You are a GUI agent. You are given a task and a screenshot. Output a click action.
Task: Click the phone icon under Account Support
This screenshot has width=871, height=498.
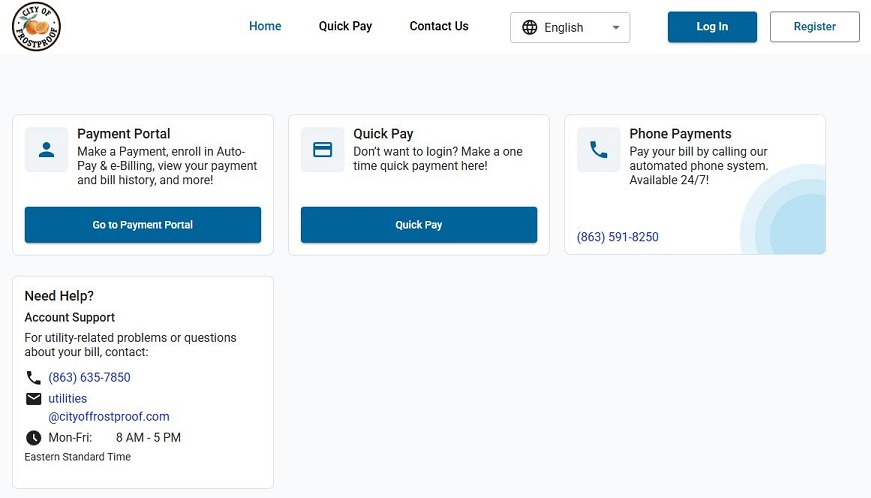(x=34, y=378)
